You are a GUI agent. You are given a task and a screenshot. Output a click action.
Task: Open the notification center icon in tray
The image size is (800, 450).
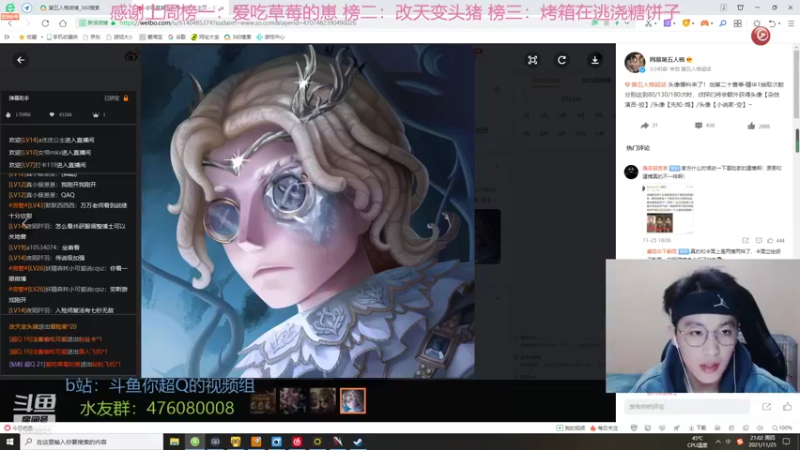click(787, 441)
